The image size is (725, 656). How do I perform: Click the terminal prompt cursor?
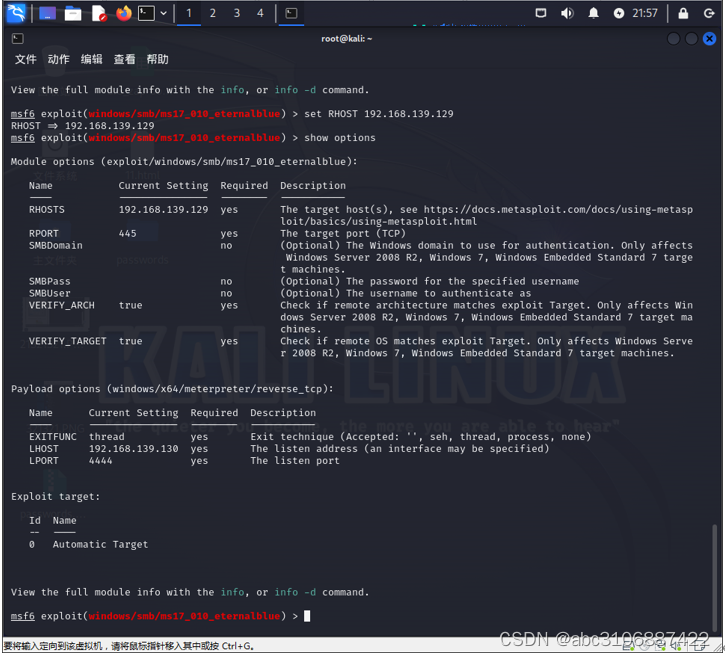pyautogui.click(x=307, y=616)
